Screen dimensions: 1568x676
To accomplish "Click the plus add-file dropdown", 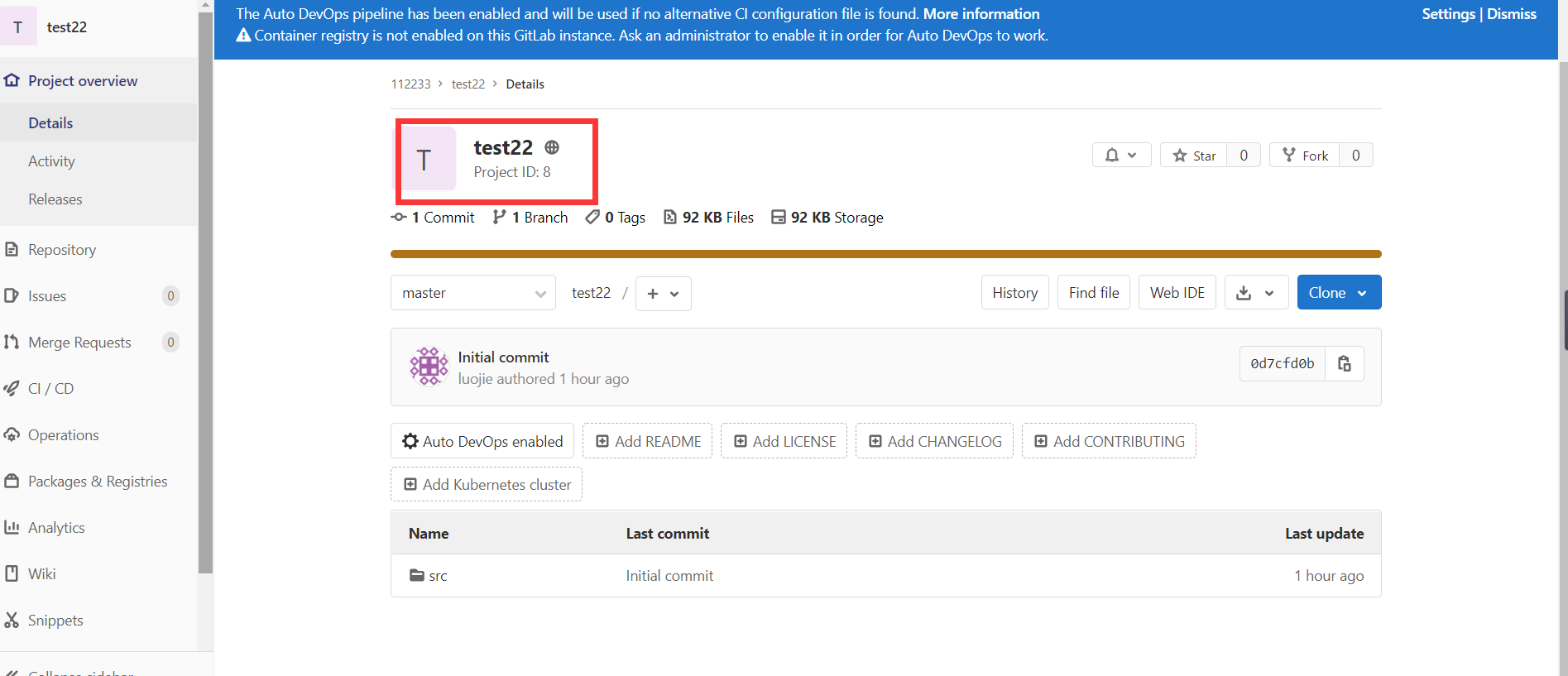I will [663, 294].
